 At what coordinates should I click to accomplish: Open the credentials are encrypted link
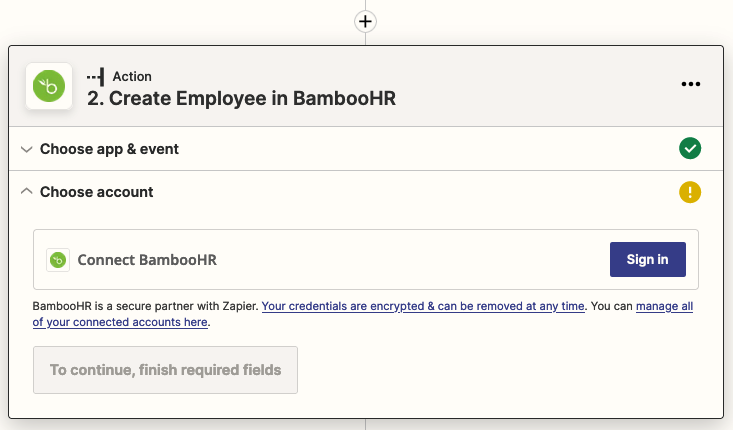[x=423, y=306]
